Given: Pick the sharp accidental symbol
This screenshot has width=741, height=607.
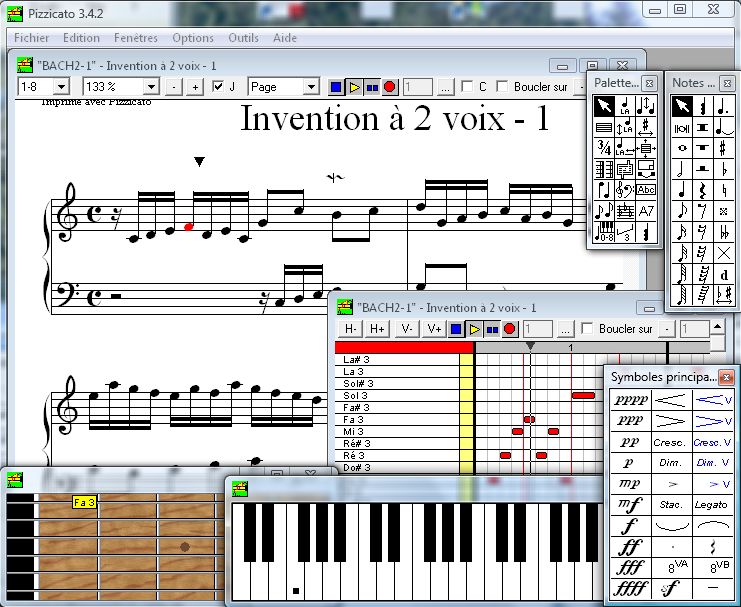Looking at the screenshot, I should 723,148.
